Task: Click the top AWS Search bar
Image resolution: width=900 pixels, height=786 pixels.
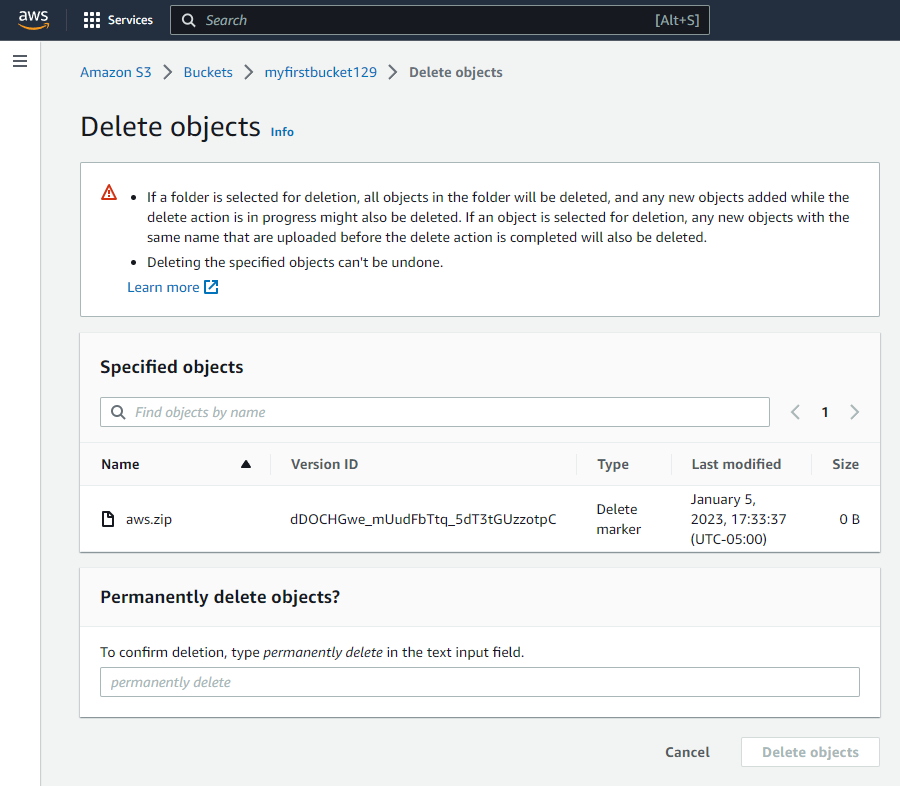Action: pos(440,20)
